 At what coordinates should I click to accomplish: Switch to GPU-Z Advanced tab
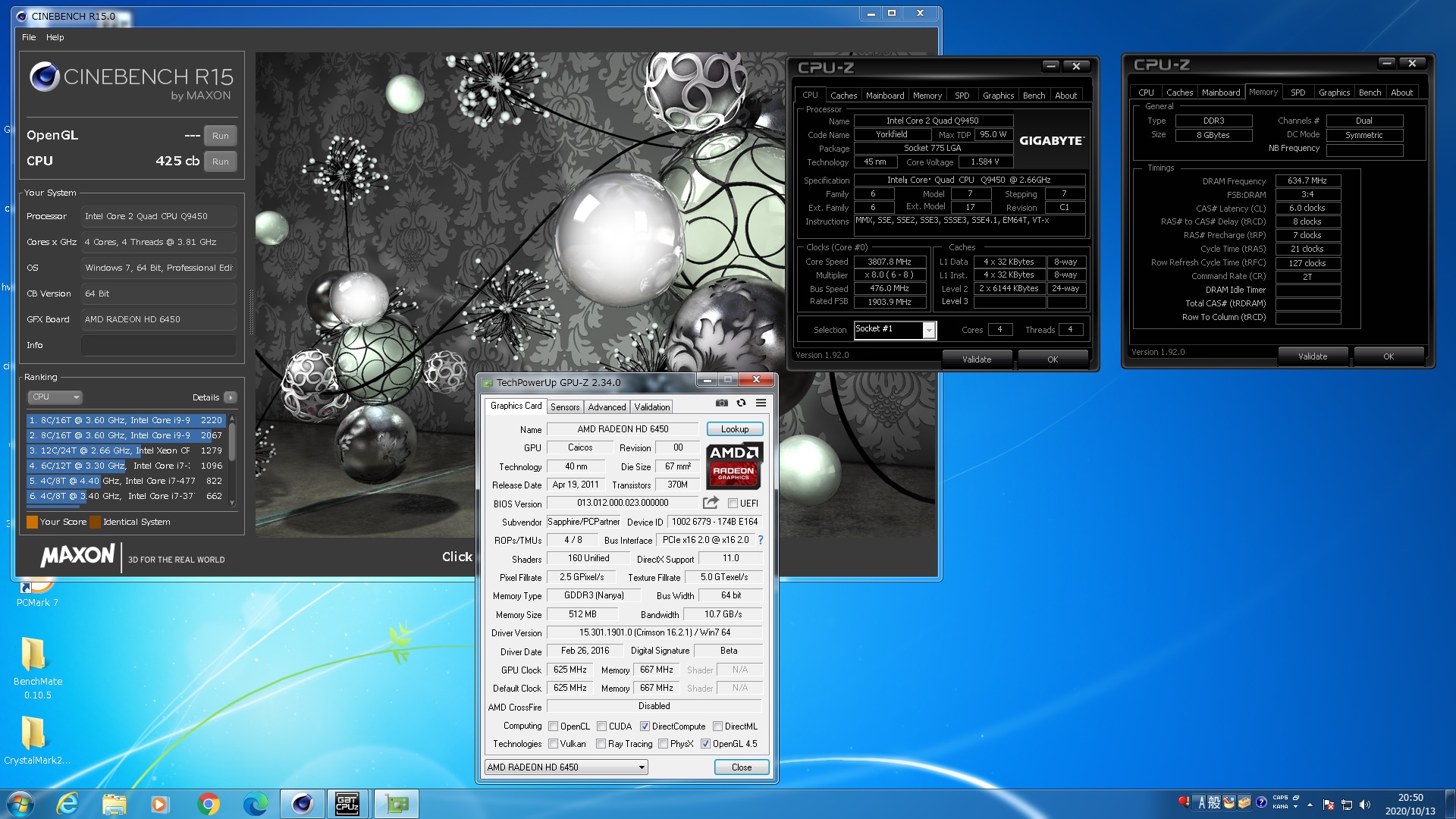607,407
